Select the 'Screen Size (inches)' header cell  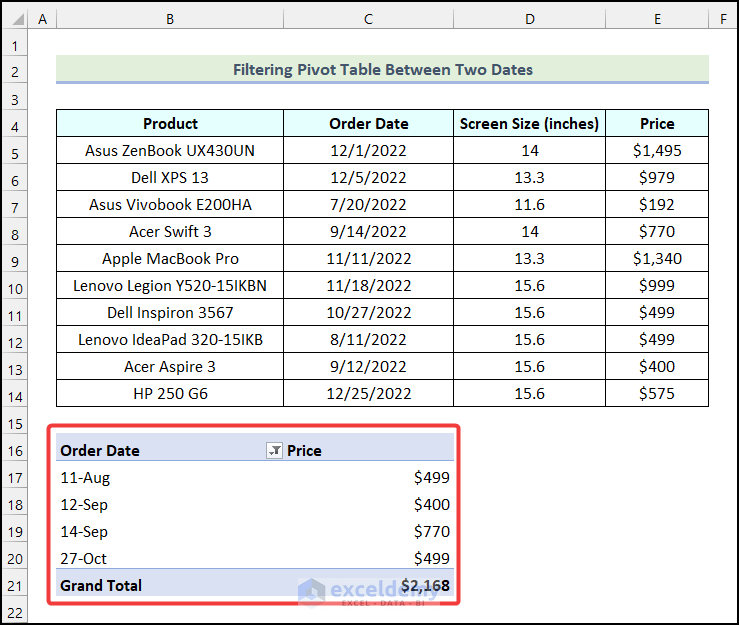pyautogui.click(x=529, y=124)
